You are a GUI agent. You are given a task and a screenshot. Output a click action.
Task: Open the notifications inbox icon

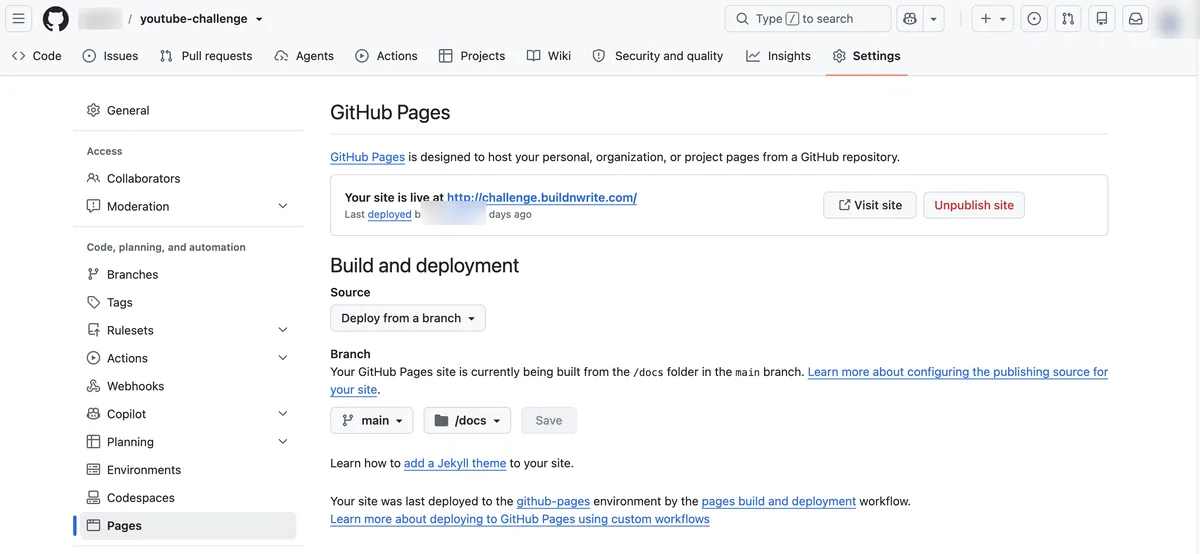[1136, 19]
